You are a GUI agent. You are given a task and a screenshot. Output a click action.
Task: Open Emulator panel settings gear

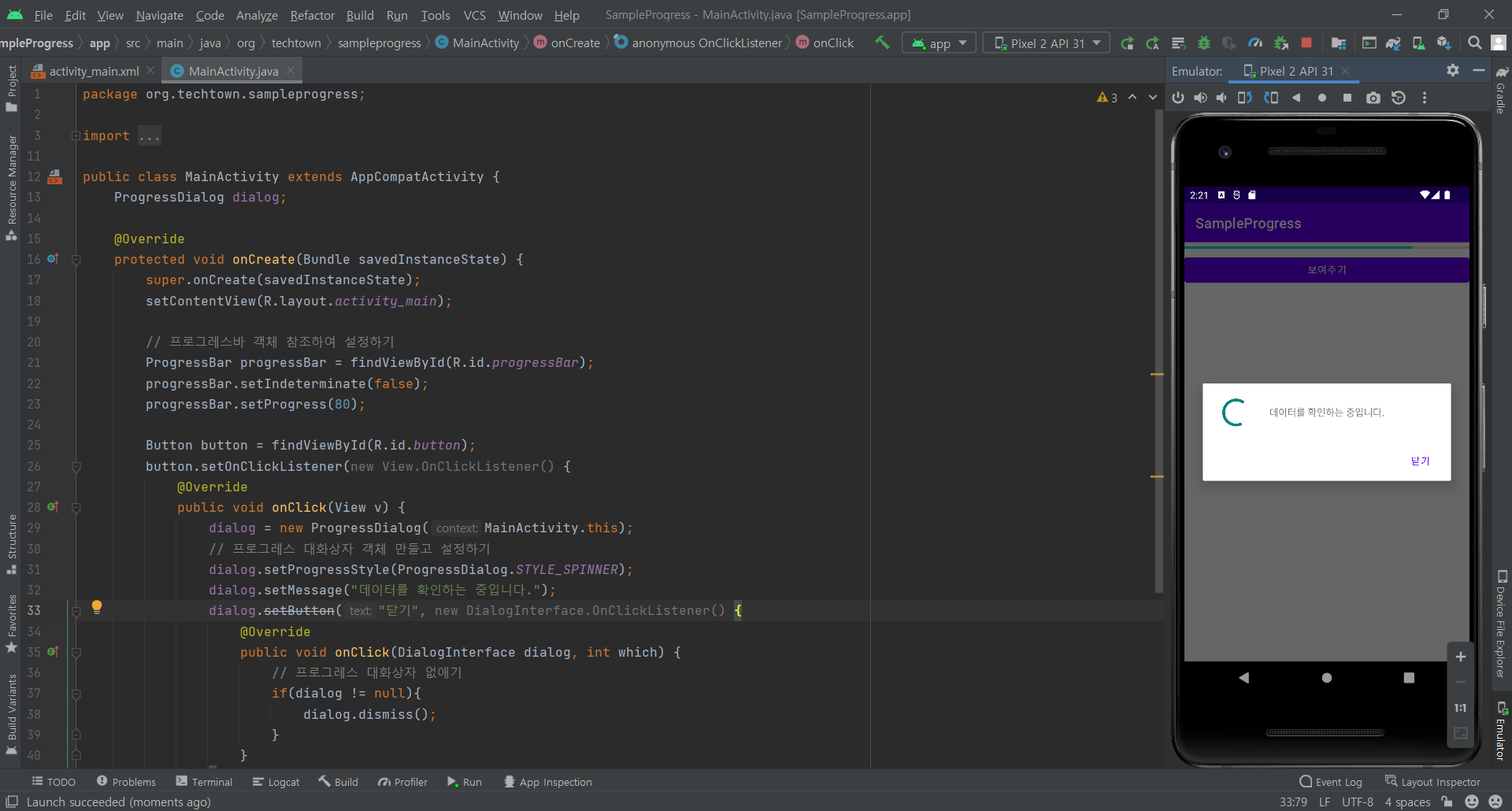click(x=1453, y=70)
